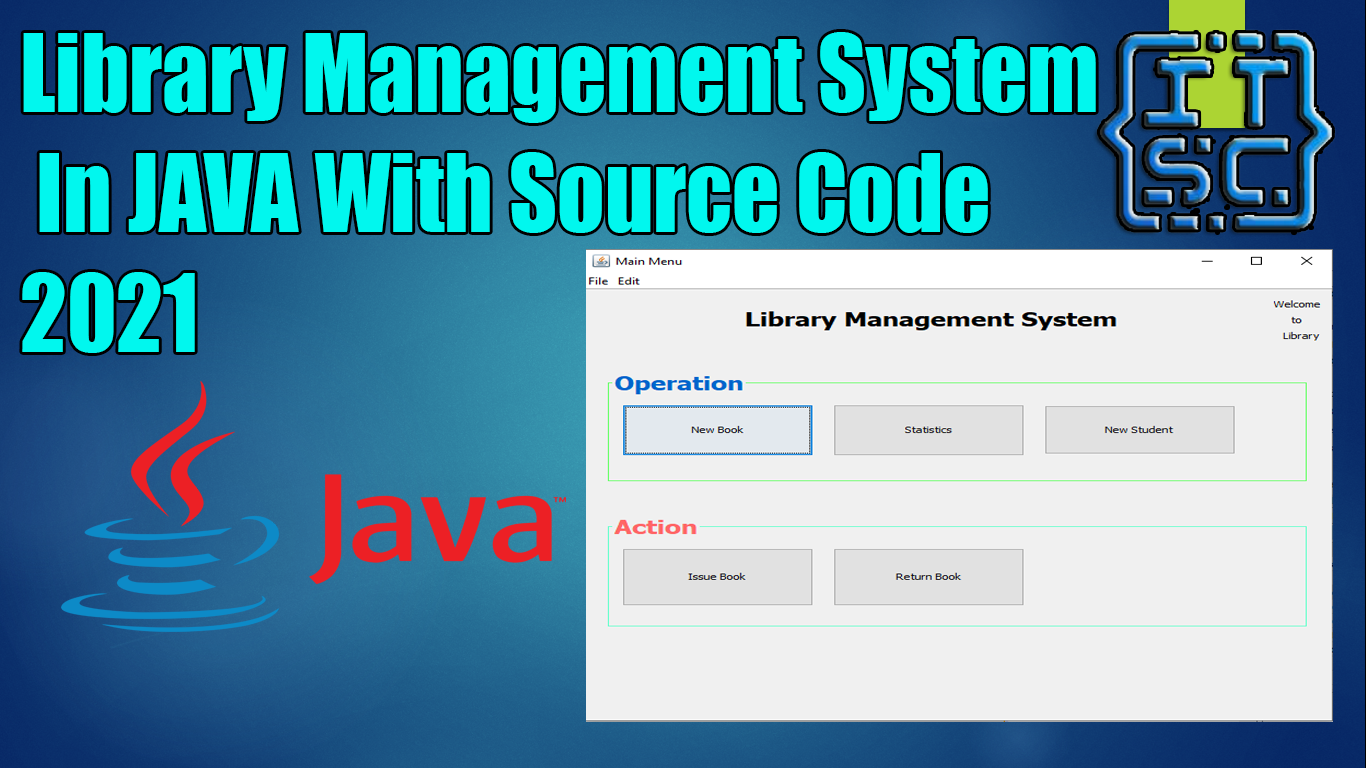The height and width of the screenshot is (768, 1366).
Task: Click the Operation panel title
Action: [x=680, y=382]
